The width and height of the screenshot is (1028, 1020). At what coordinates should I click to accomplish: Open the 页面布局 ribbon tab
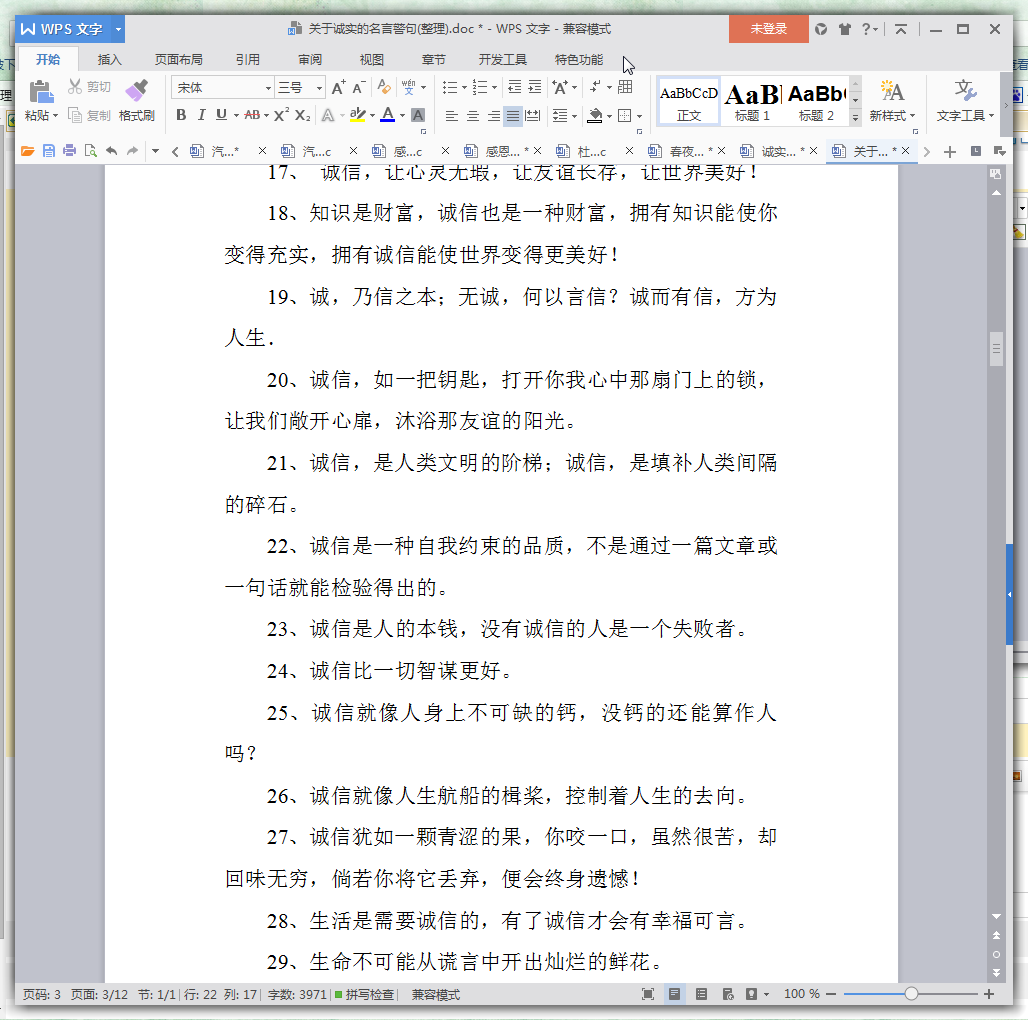pyautogui.click(x=178, y=60)
